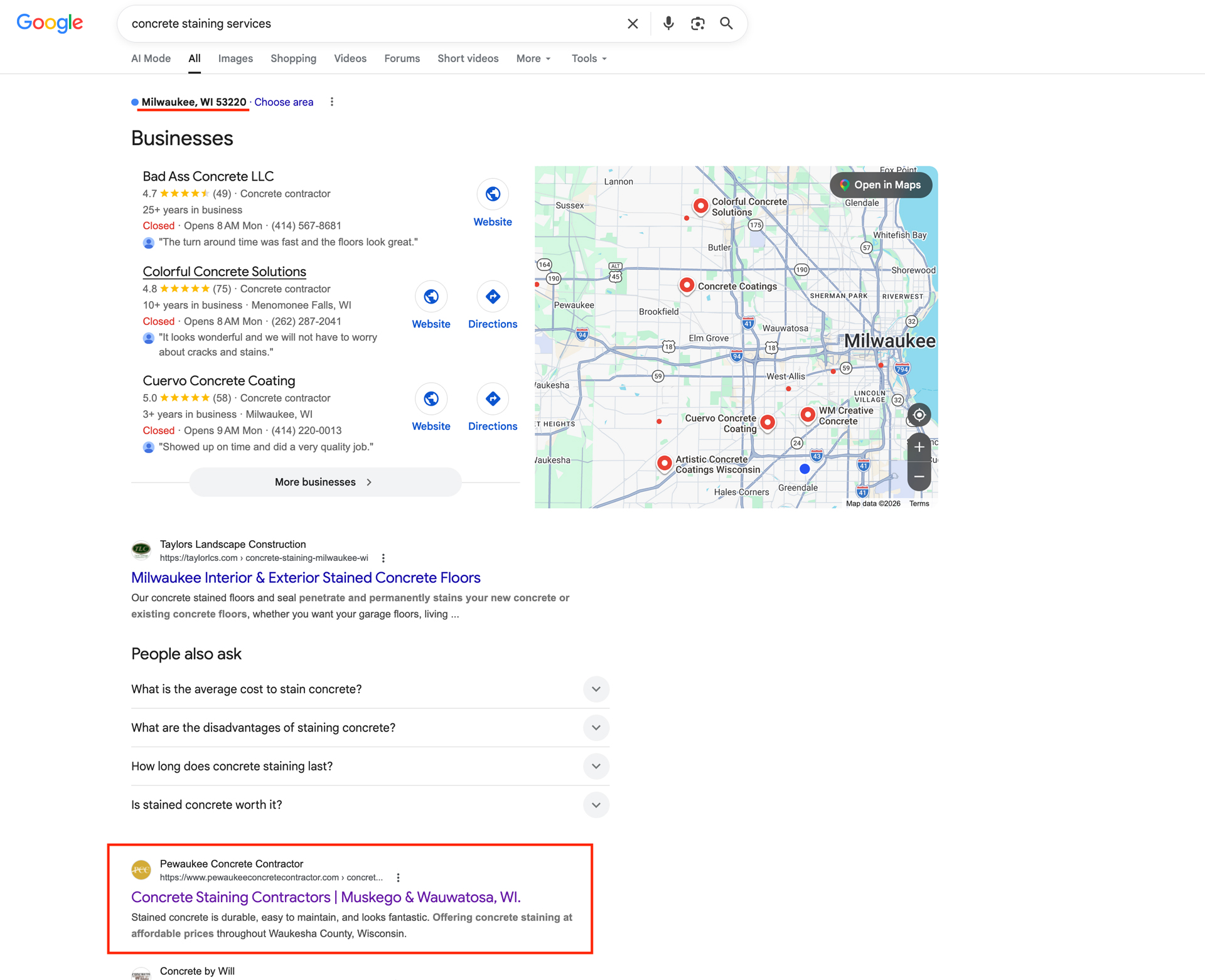
Task: Clear the search query with the X icon
Action: (x=633, y=24)
